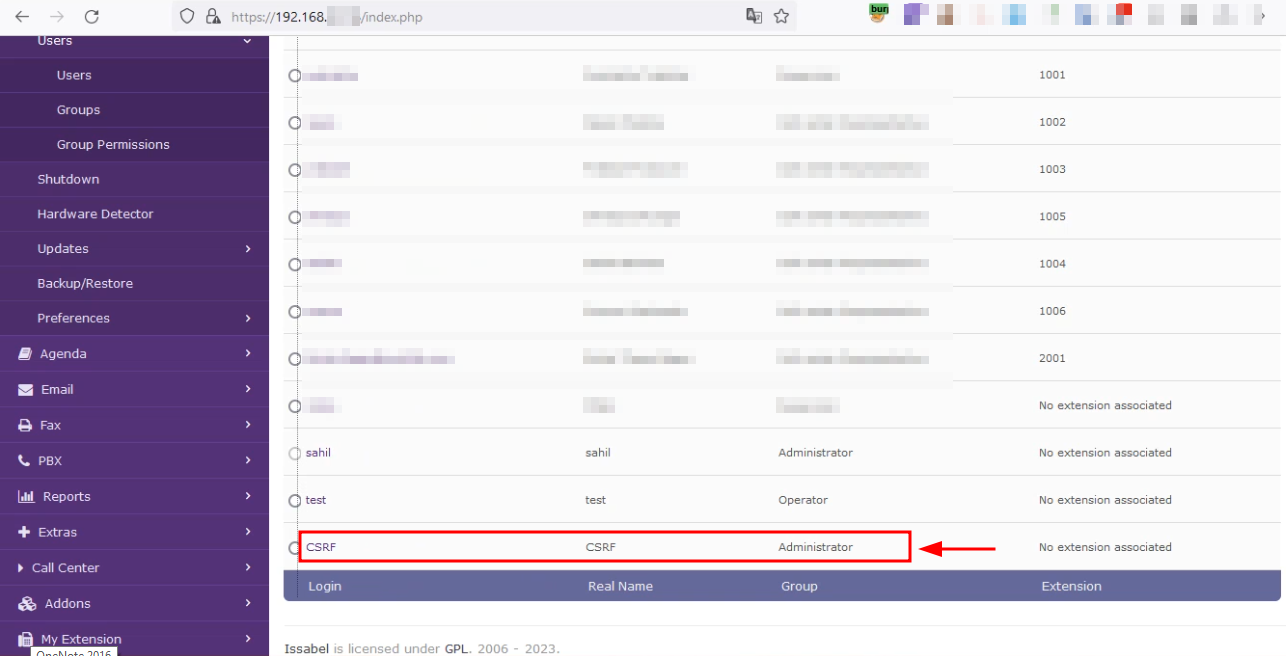Viewport: 1286px width, 656px height.
Task: Click the padlock connection security icon
Action: coord(212,16)
